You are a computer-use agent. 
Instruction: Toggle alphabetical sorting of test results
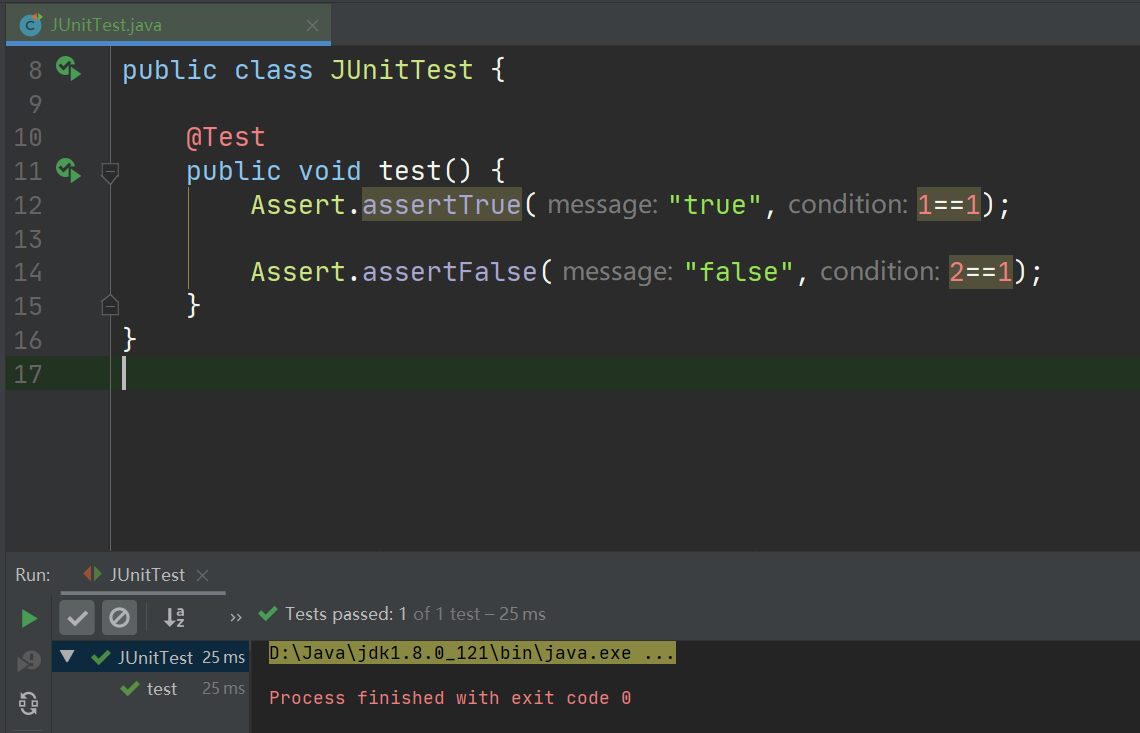pos(173,617)
